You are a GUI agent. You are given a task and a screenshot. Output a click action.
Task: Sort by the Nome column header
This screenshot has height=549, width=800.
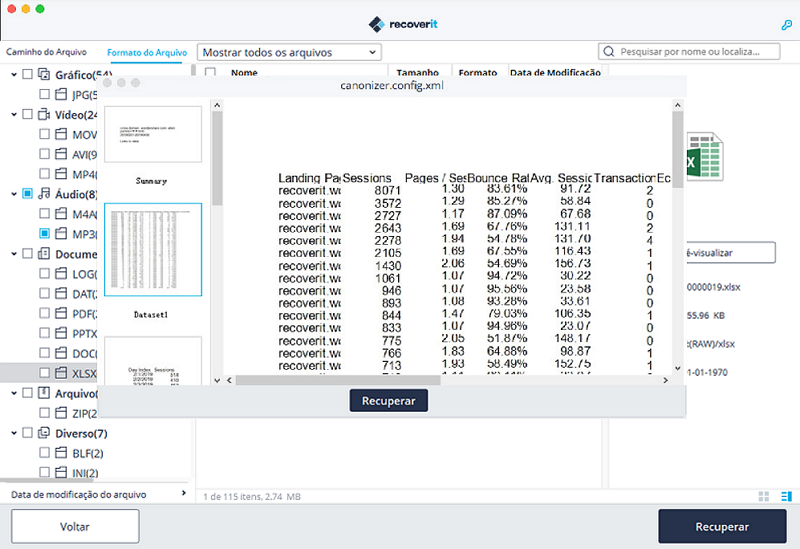click(244, 72)
